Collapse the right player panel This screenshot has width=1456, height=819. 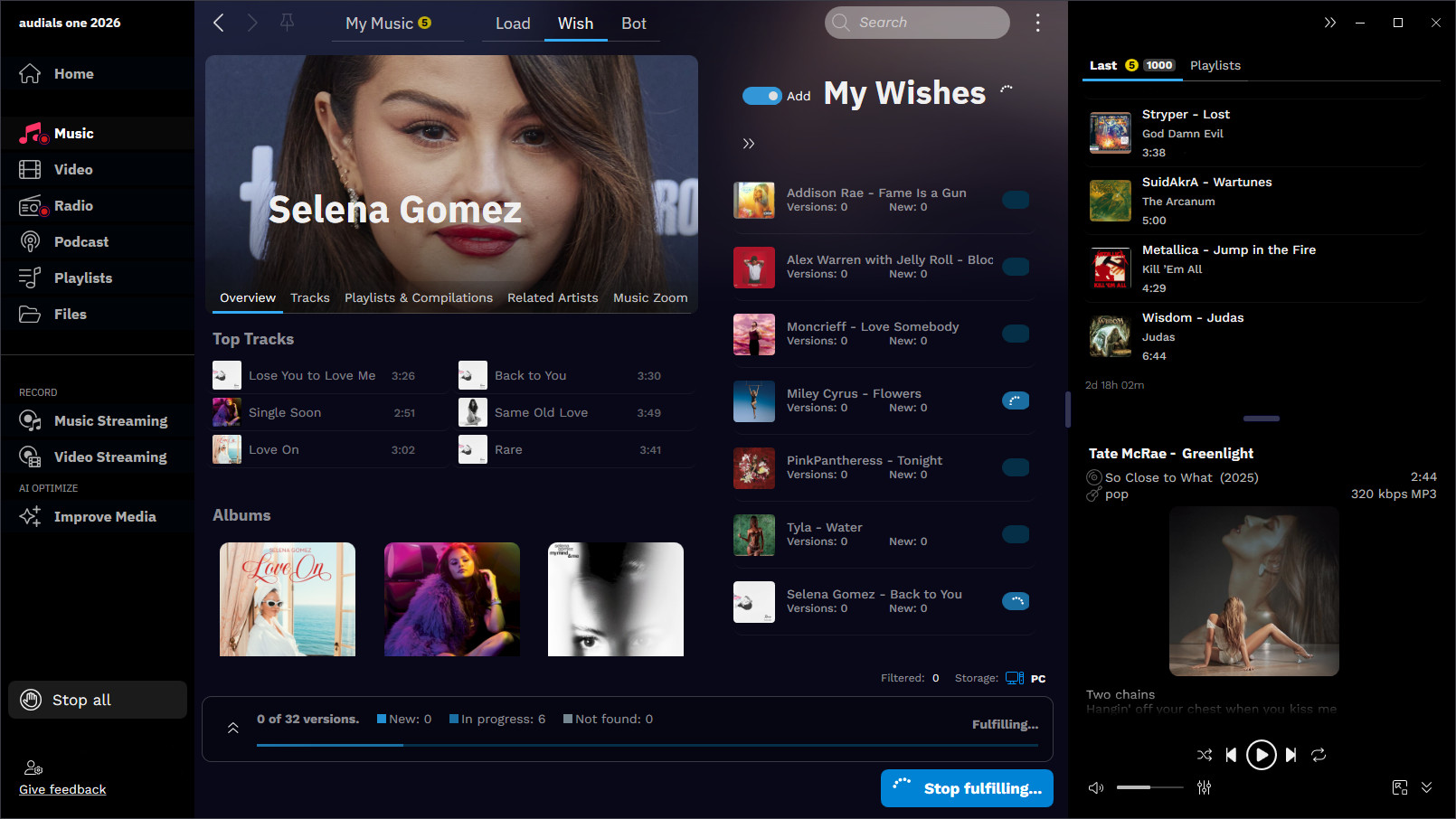tap(1329, 23)
